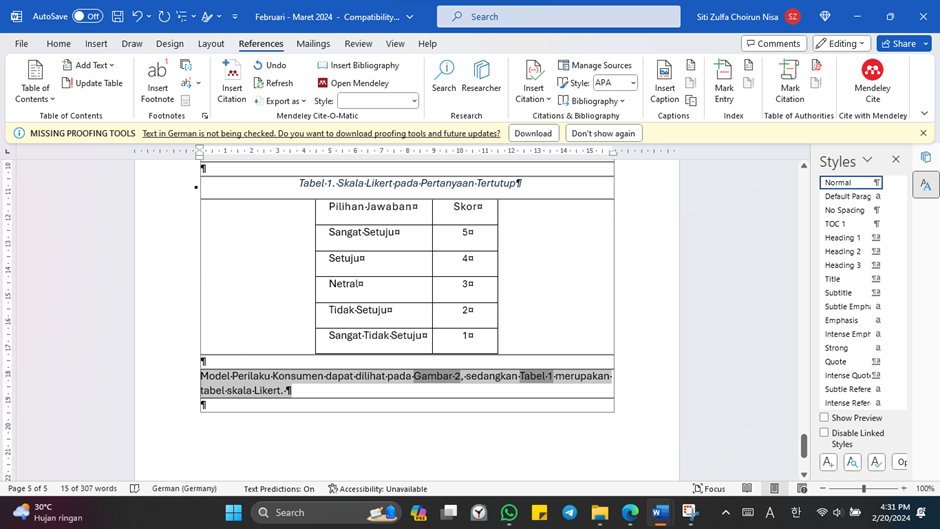Close the Styles pane
This screenshot has width=940, height=529.
click(x=896, y=160)
